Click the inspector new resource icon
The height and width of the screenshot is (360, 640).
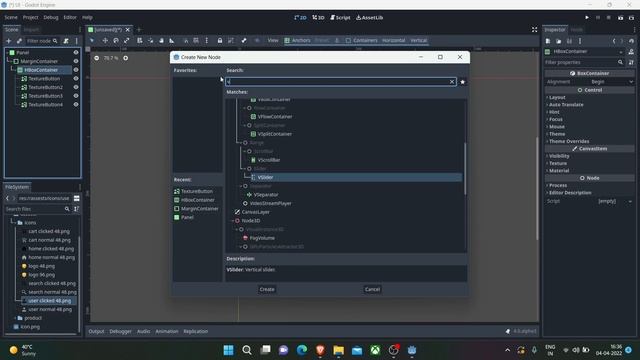coord(548,41)
